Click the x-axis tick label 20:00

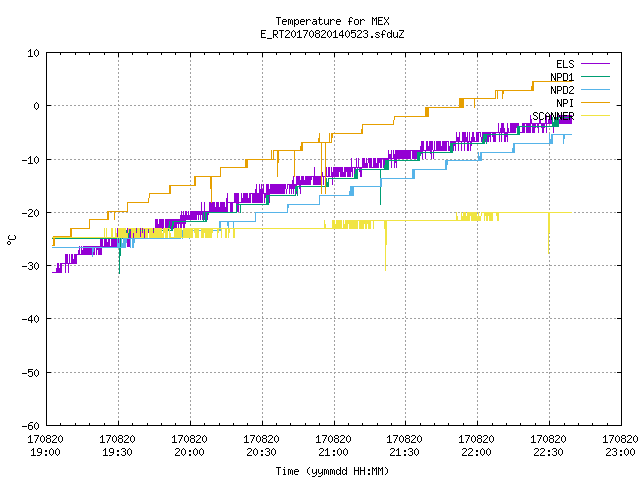(x=189, y=452)
